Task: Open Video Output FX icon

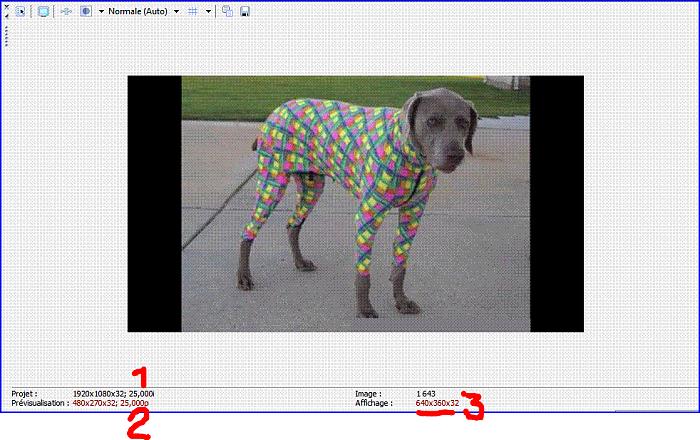Action: click(66, 11)
